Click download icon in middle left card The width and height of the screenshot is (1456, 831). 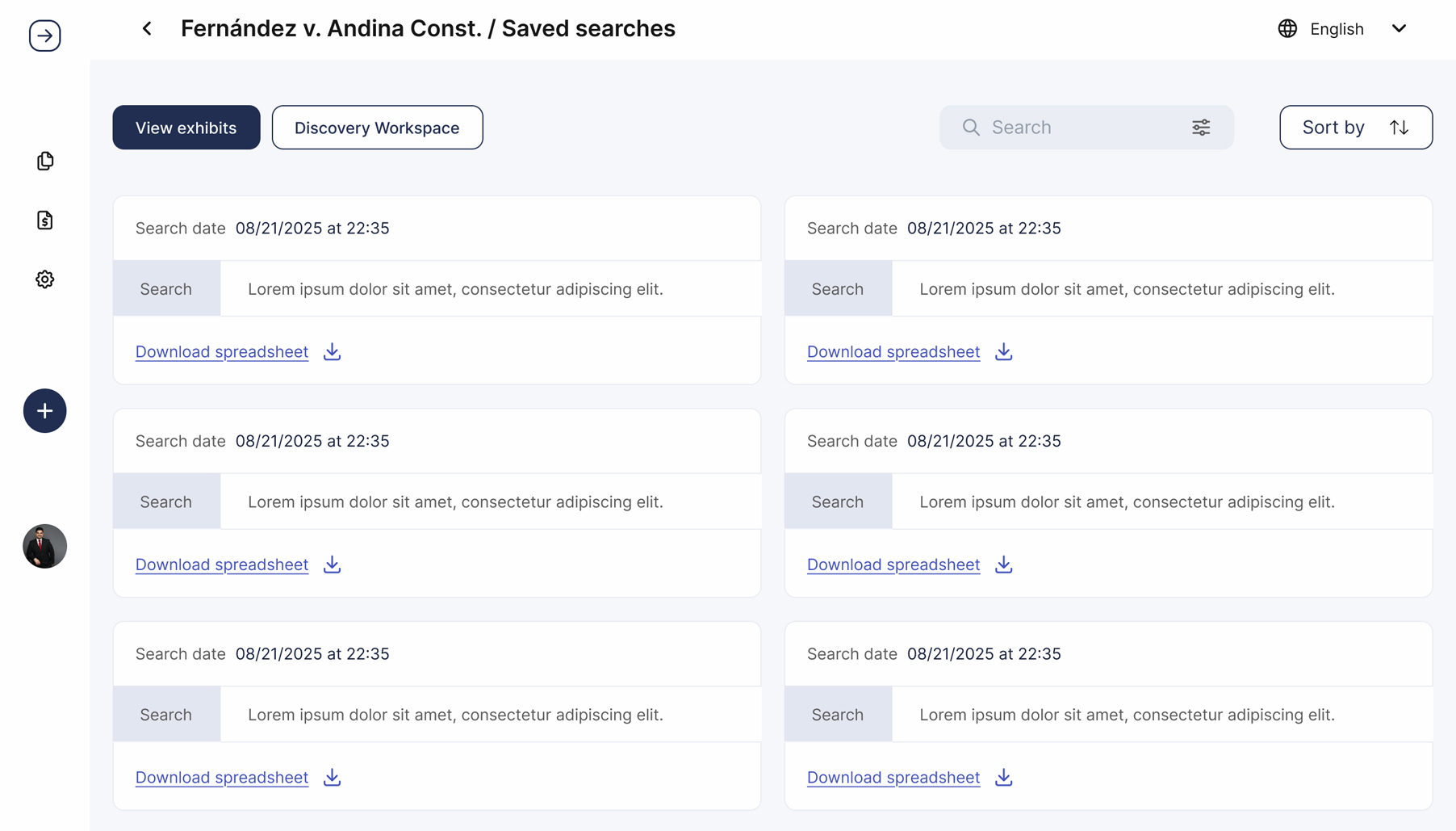pos(332,564)
